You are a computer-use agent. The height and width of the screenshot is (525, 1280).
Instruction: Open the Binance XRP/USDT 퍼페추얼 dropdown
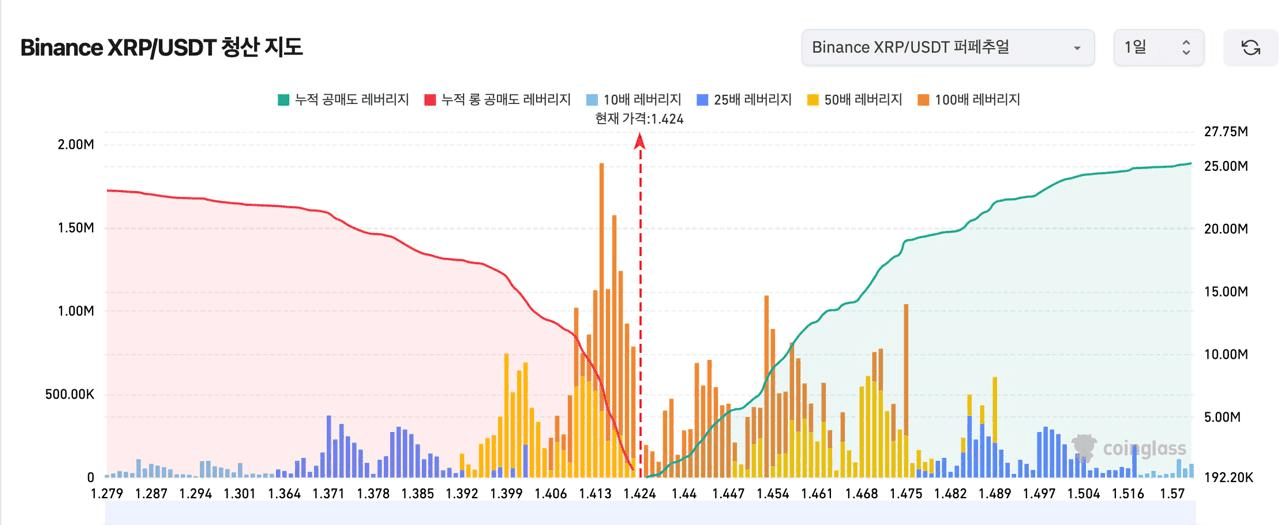(947, 48)
